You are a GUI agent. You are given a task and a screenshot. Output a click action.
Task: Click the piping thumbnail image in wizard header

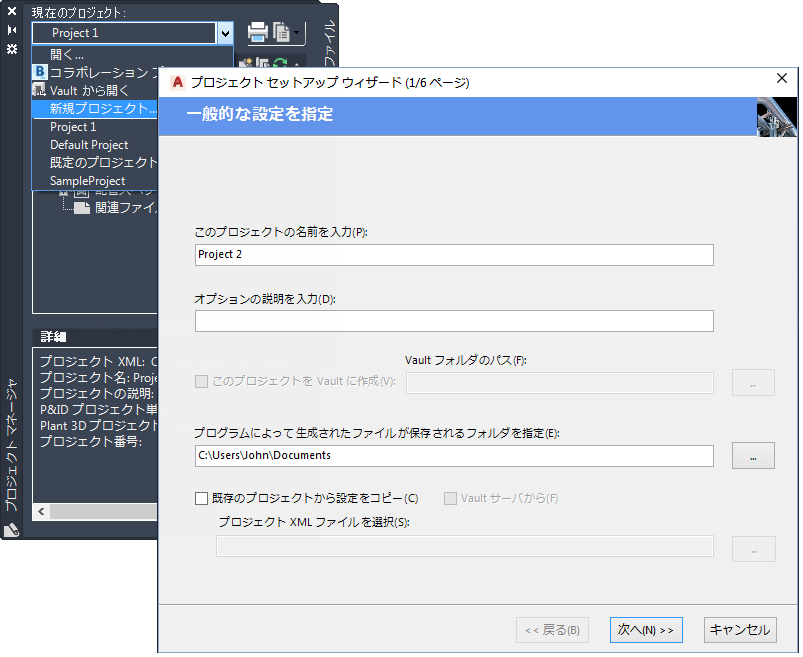click(776, 117)
